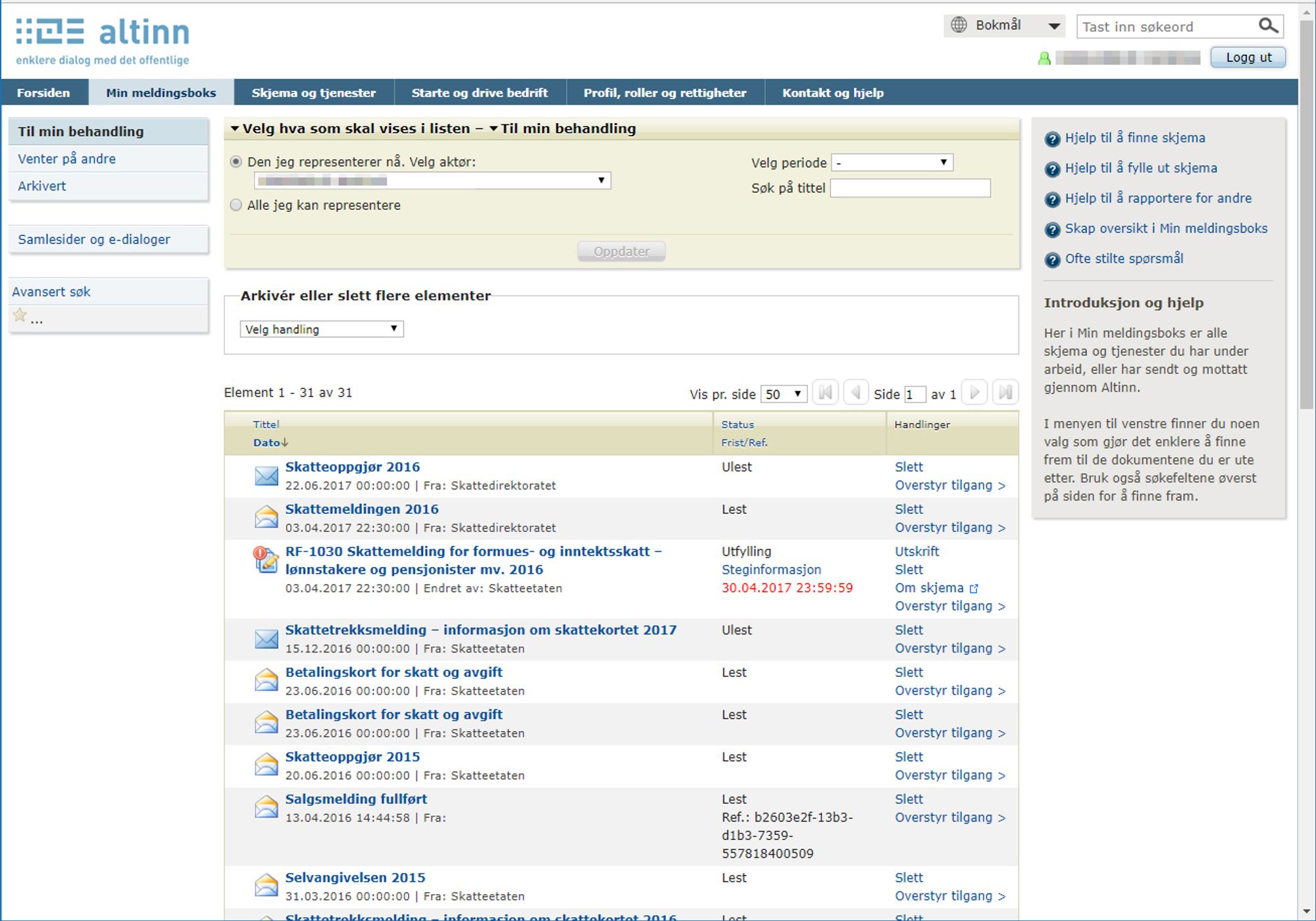The image size is (1316, 921).
Task: Open the Forsiden tab
Action: pyautogui.click(x=43, y=93)
